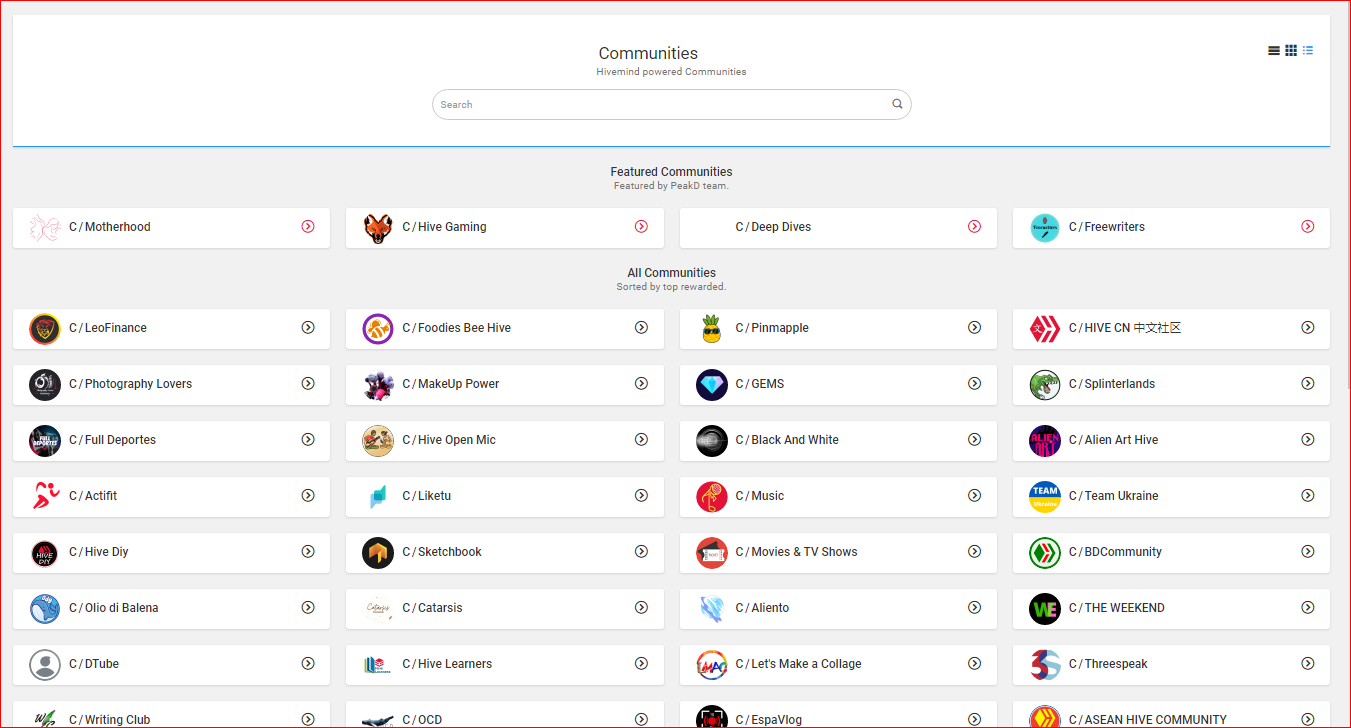Click the Olio di Balena whale avatar

45,609
